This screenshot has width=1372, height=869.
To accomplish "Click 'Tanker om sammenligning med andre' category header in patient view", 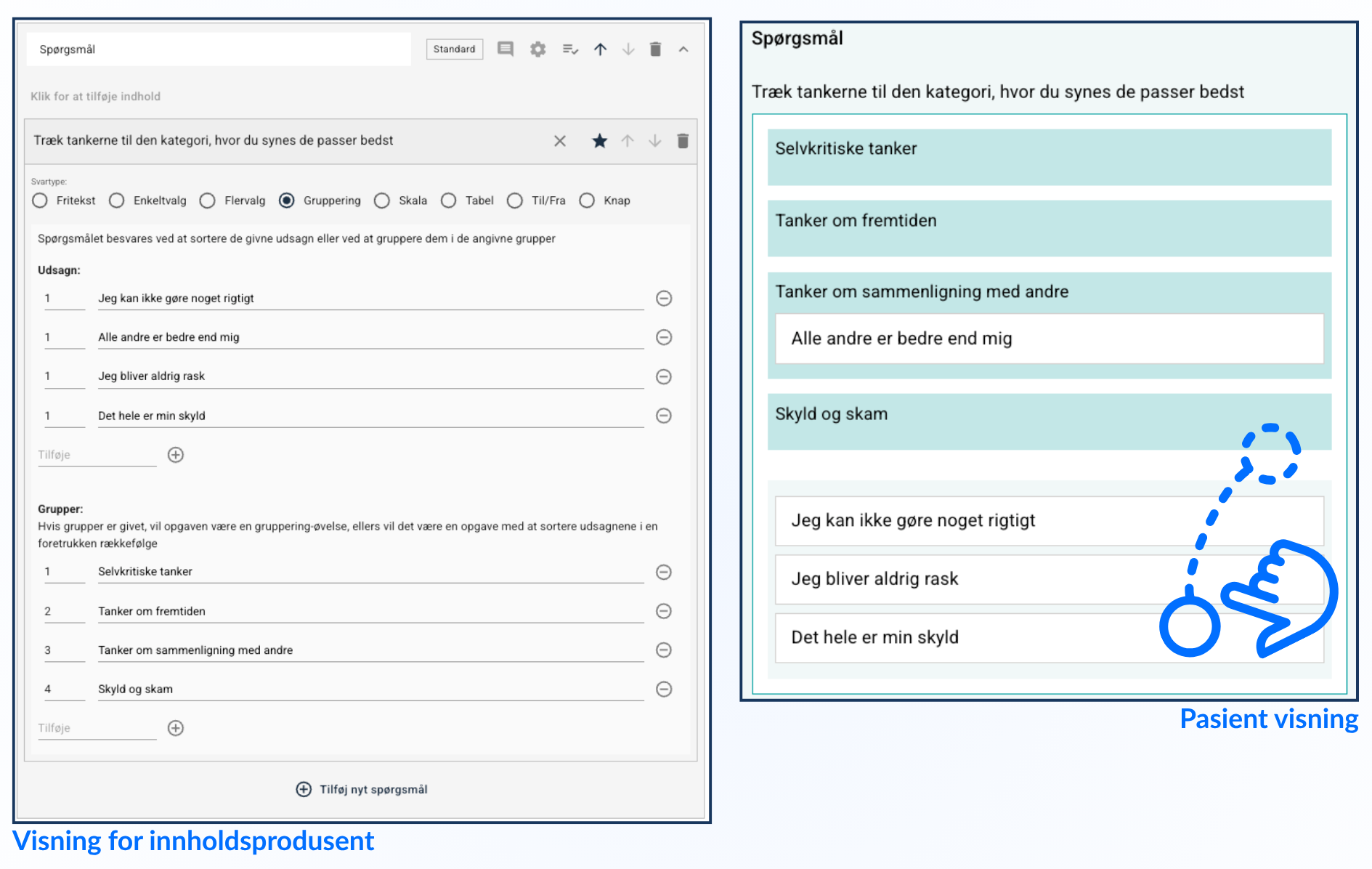I will [x=922, y=292].
